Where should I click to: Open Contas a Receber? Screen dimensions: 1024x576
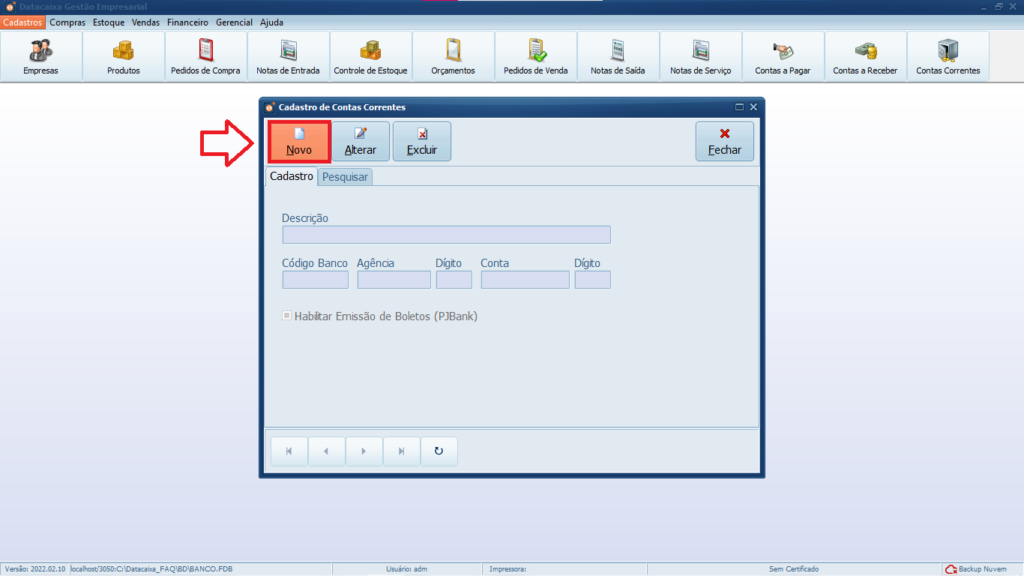coord(865,57)
